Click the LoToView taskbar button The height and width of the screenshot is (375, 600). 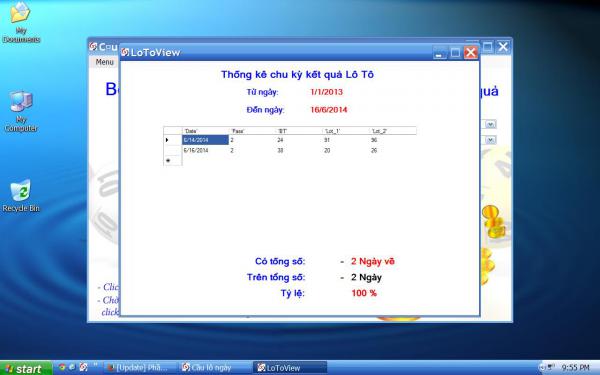coord(290,367)
